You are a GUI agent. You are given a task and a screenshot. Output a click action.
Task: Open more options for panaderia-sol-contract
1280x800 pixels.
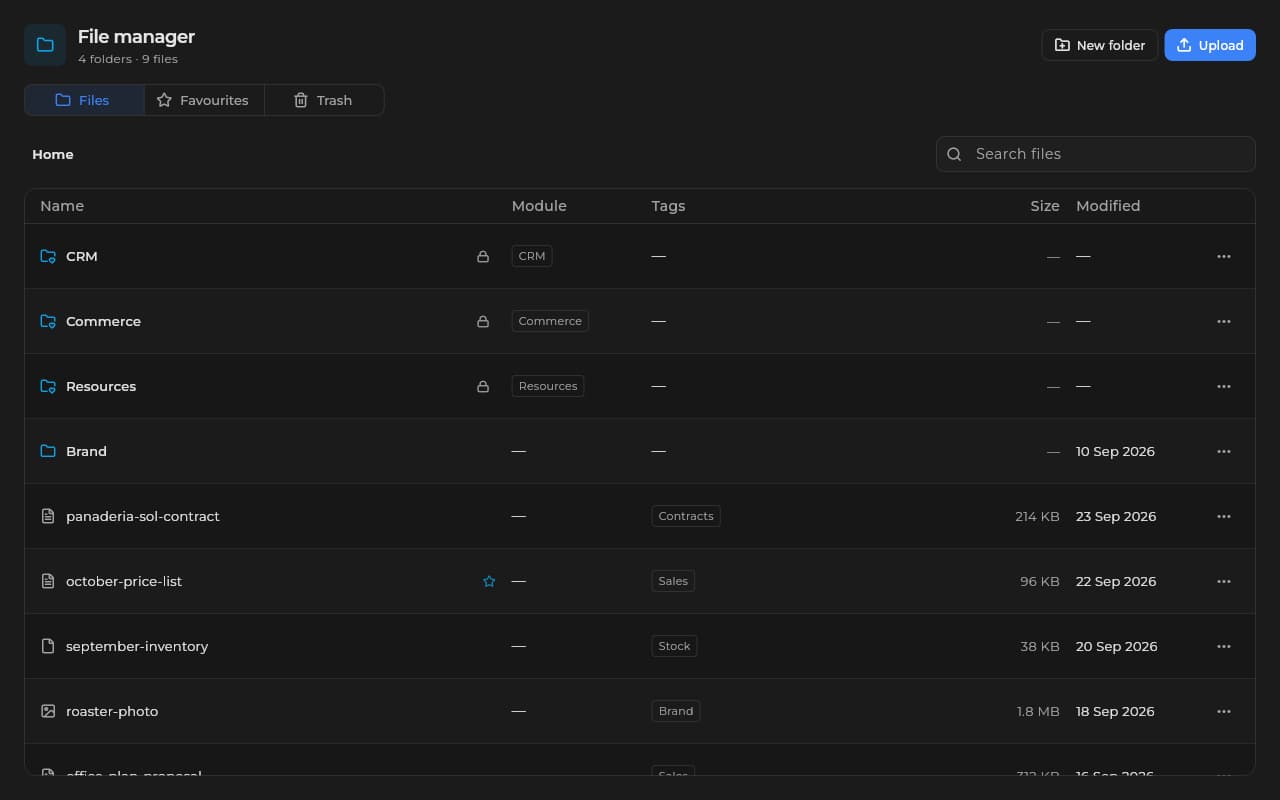(1223, 516)
